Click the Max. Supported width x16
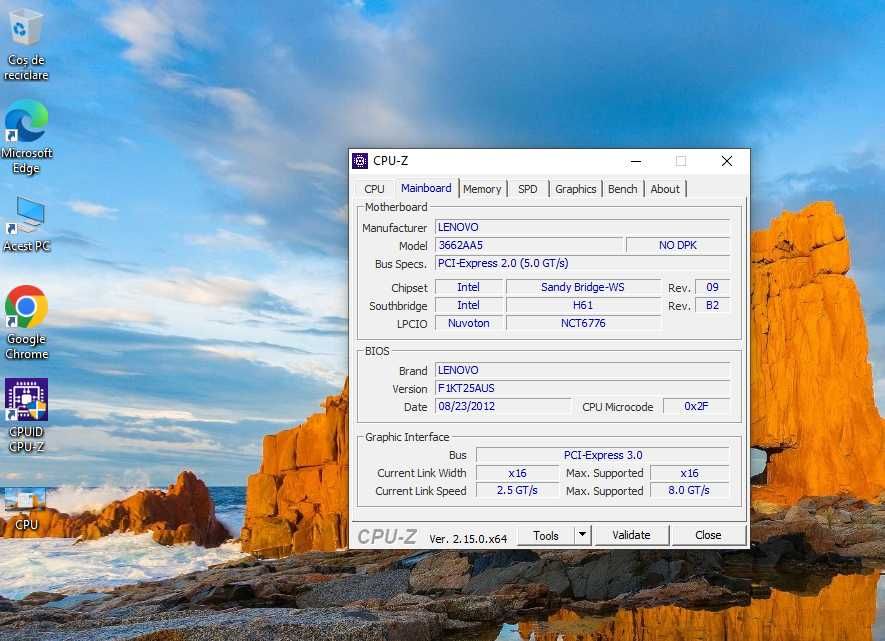The image size is (885, 641). click(x=690, y=473)
